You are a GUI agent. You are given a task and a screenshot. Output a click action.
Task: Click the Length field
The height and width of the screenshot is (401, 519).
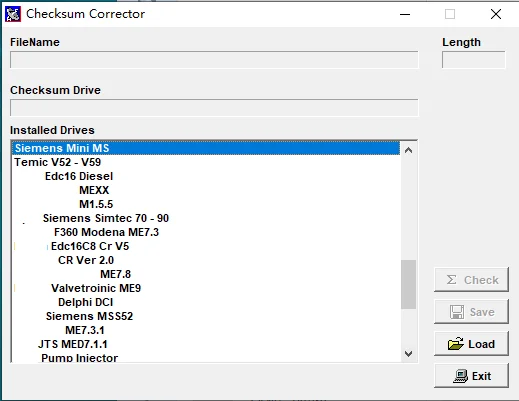474,60
